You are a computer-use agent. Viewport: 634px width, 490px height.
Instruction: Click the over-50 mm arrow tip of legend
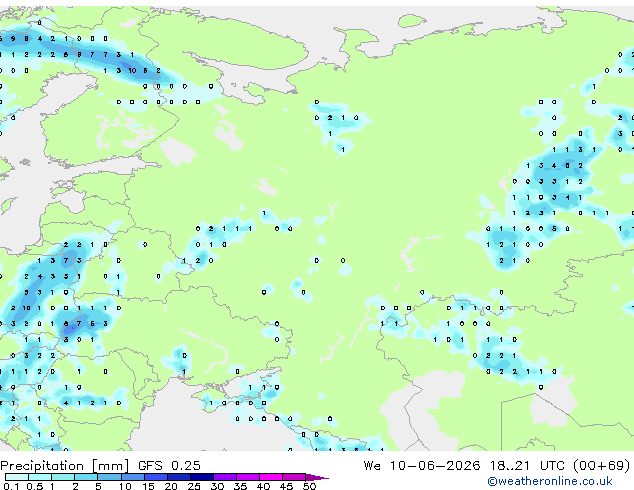point(317,477)
